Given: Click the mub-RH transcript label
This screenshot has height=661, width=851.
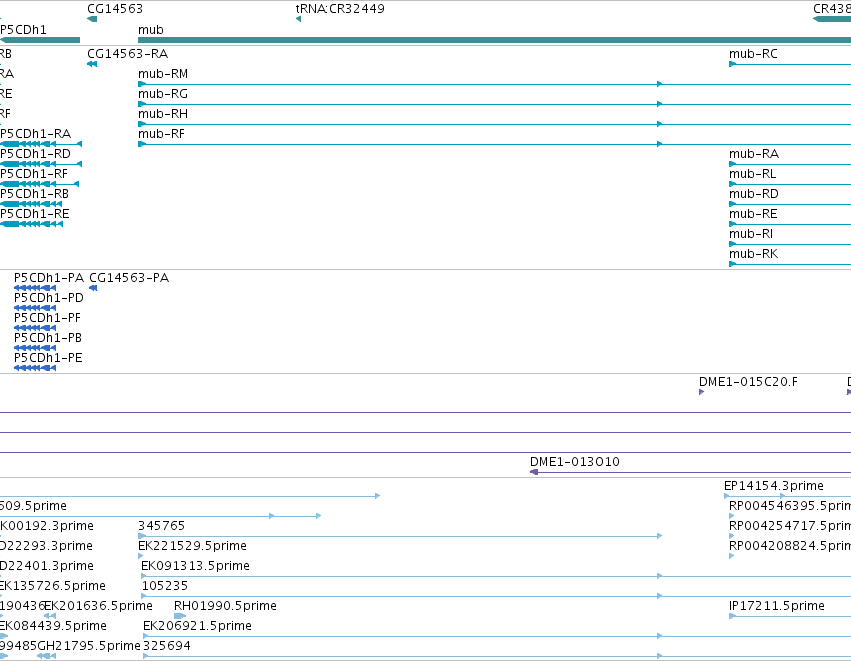Looking at the screenshot, I should pos(163,114).
